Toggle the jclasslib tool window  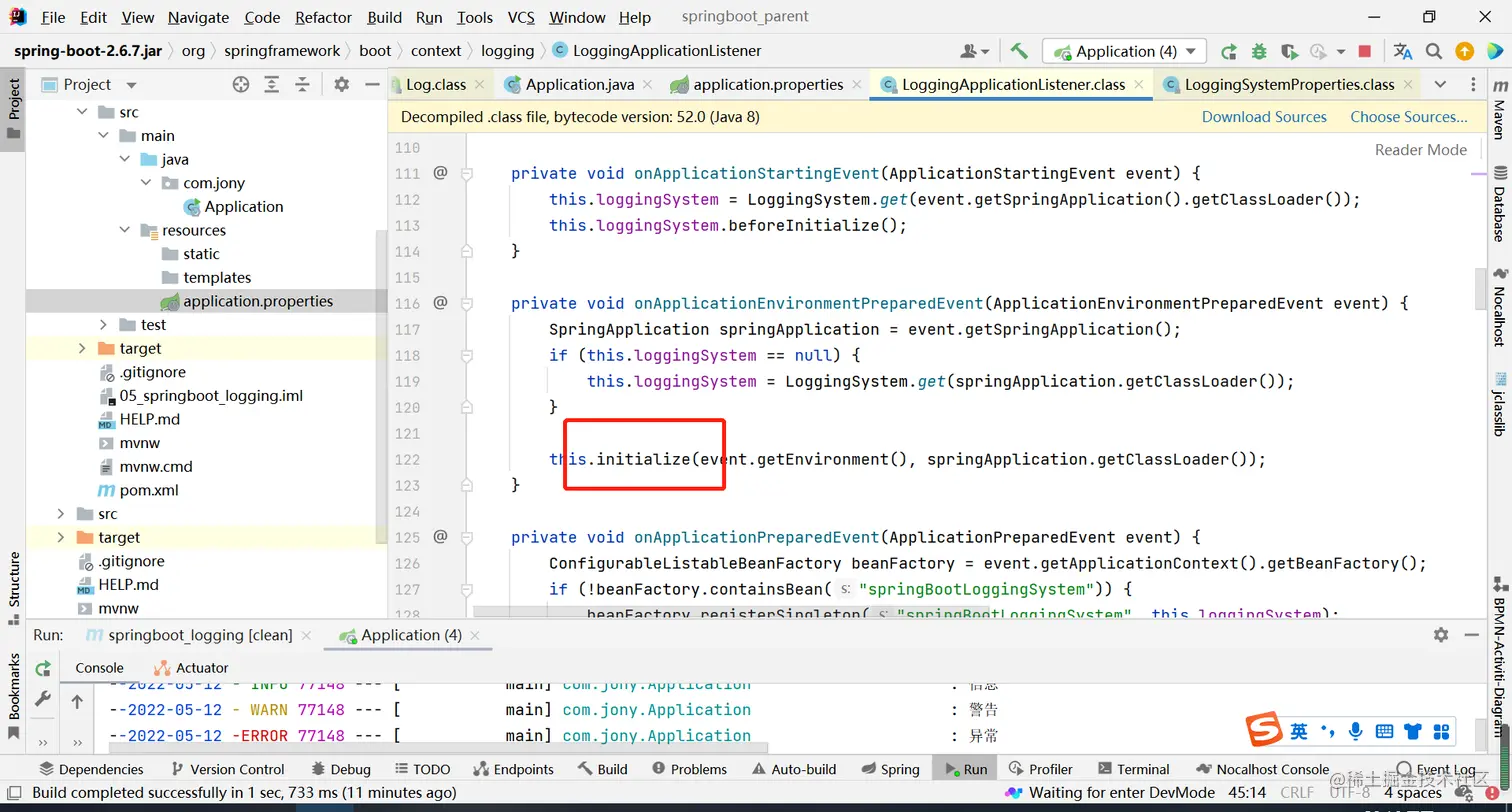coord(1499,404)
